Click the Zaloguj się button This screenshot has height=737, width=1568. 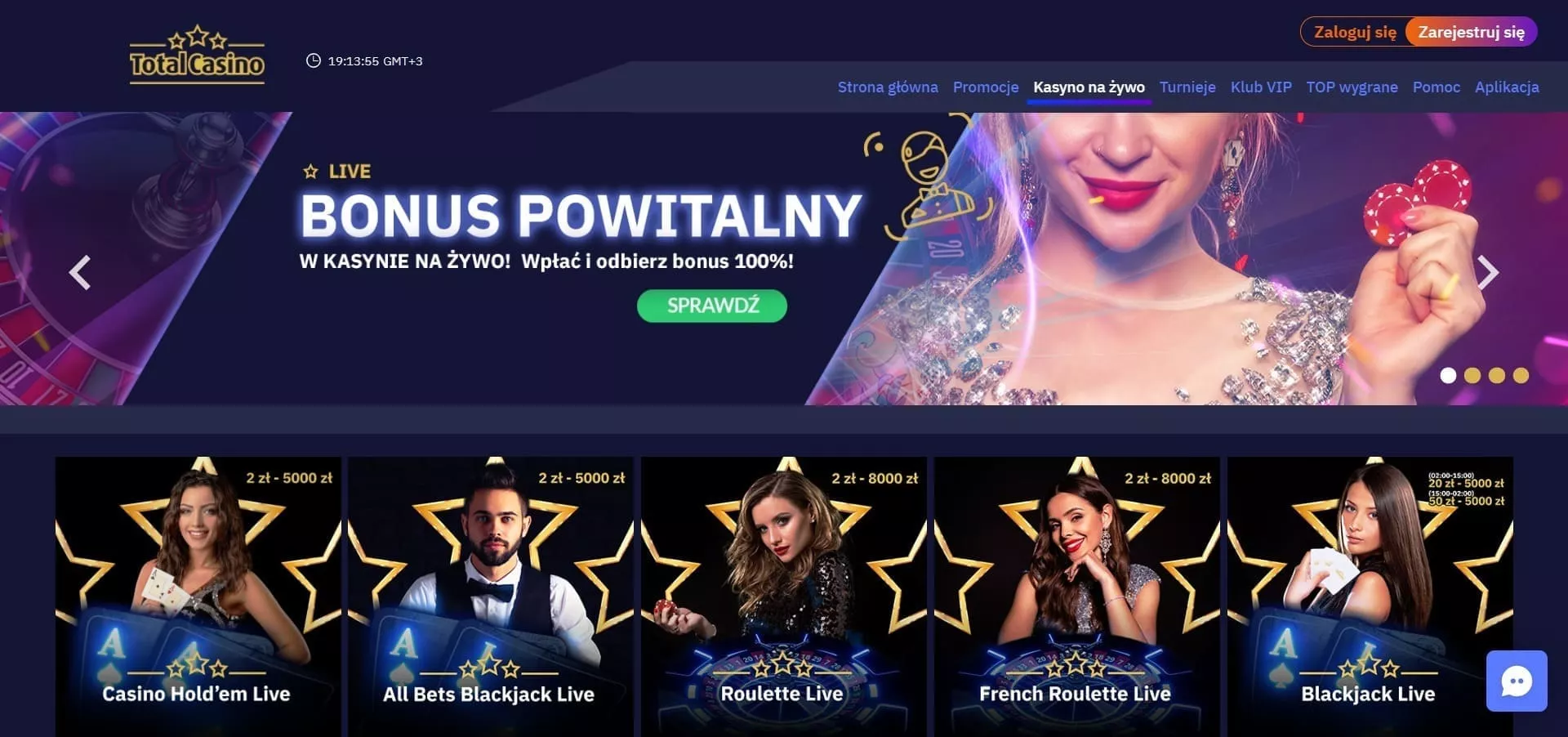(x=1355, y=32)
